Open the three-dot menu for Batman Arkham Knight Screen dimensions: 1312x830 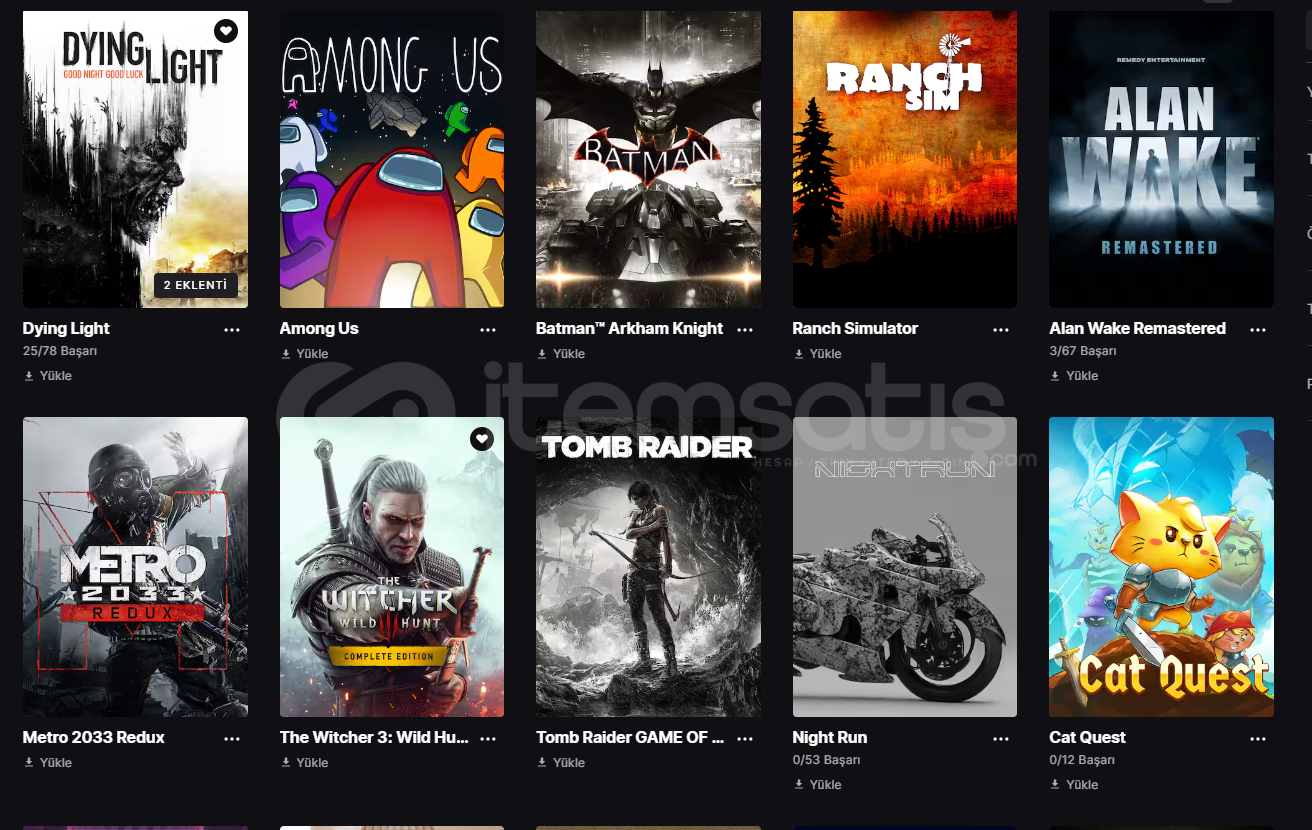click(745, 329)
